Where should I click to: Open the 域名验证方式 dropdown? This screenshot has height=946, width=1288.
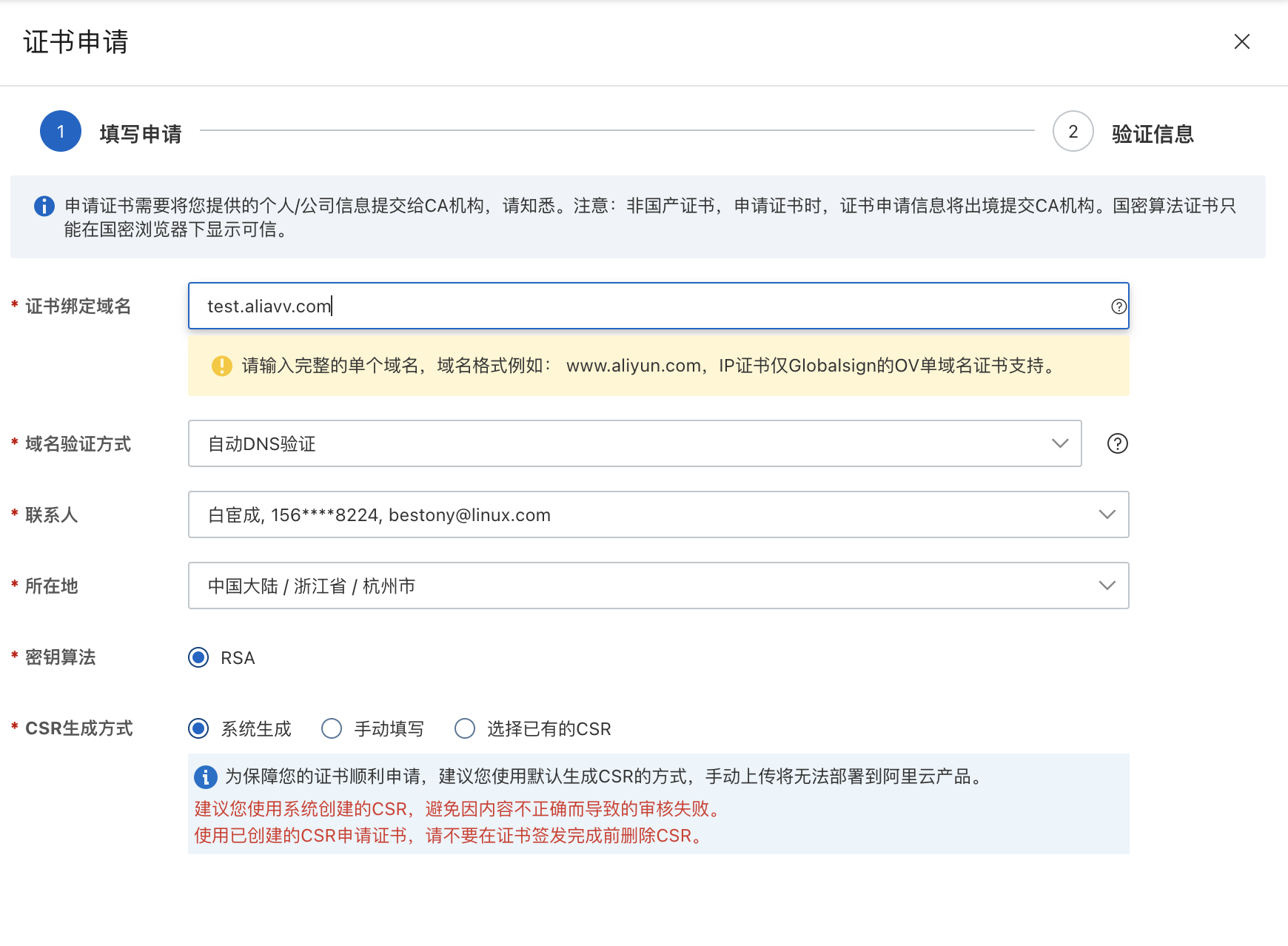634,443
